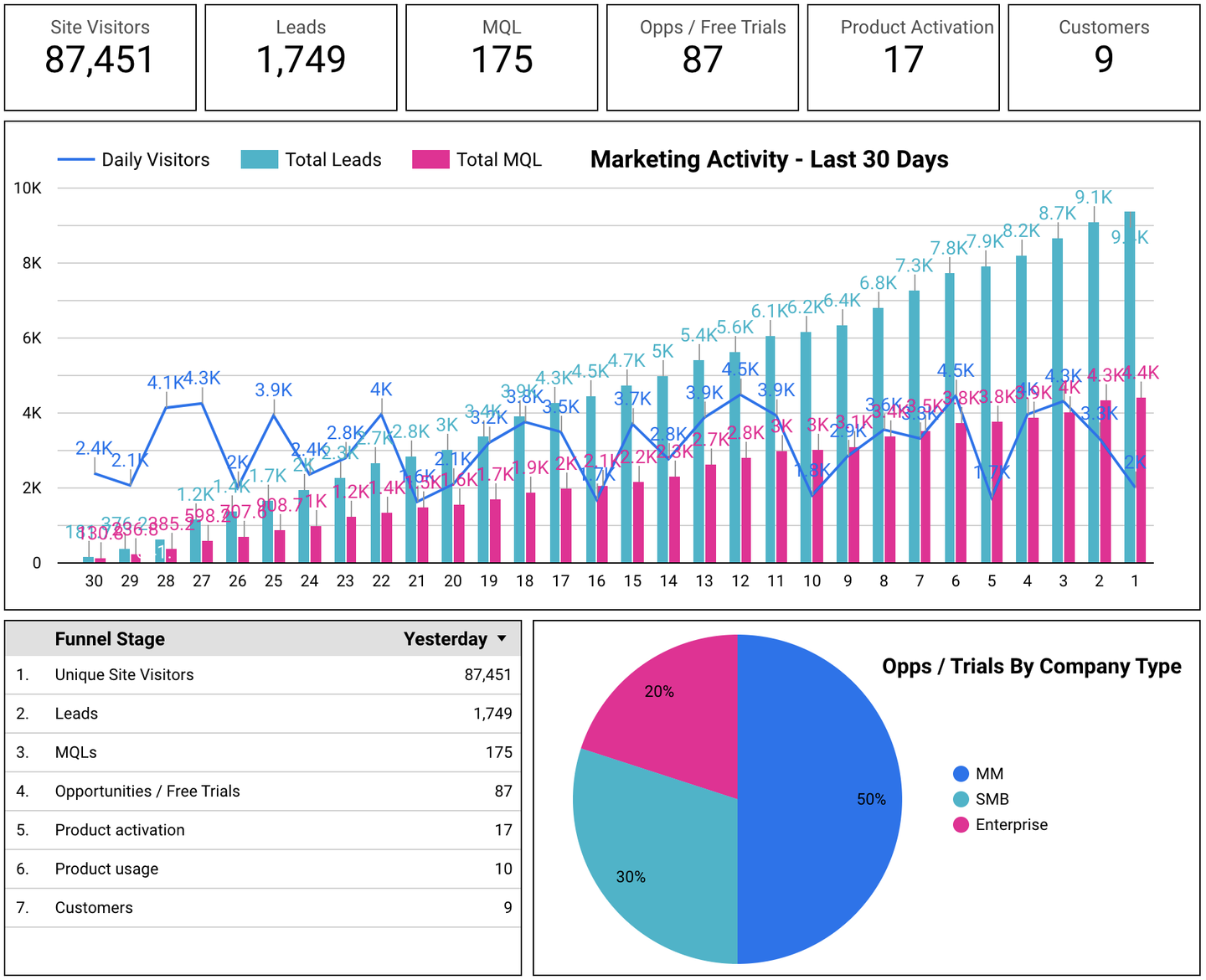Click the Customers KPI card showing 9
The image size is (1206, 980).
(1103, 57)
